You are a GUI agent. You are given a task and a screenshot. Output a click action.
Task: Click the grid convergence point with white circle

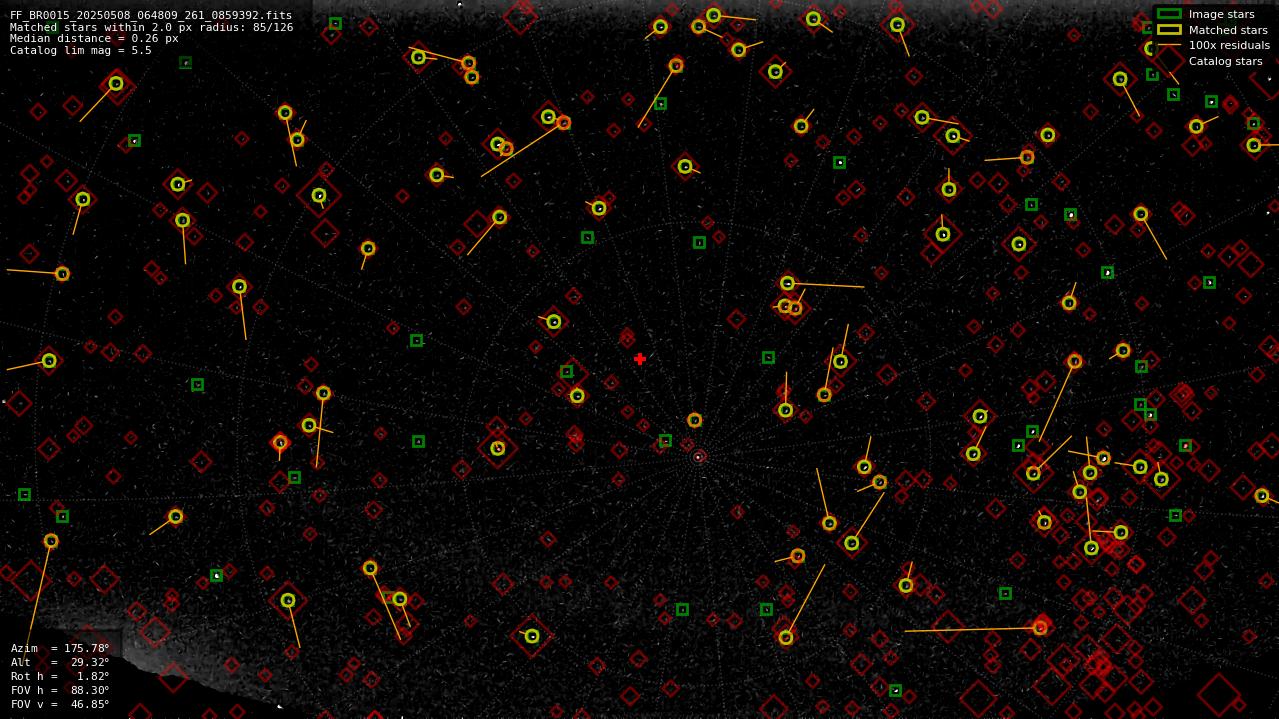pyautogui.click(x=698, y=457)
